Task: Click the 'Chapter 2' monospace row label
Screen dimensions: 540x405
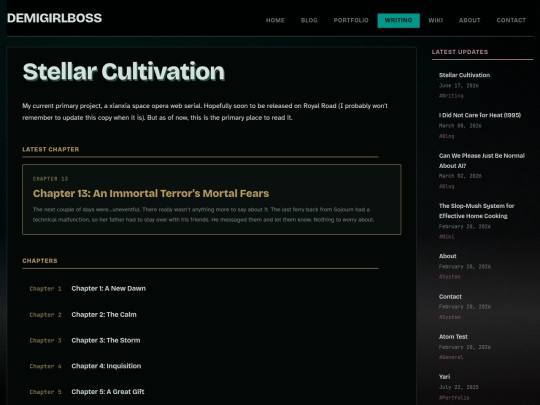Action: (x=45, y=315)
